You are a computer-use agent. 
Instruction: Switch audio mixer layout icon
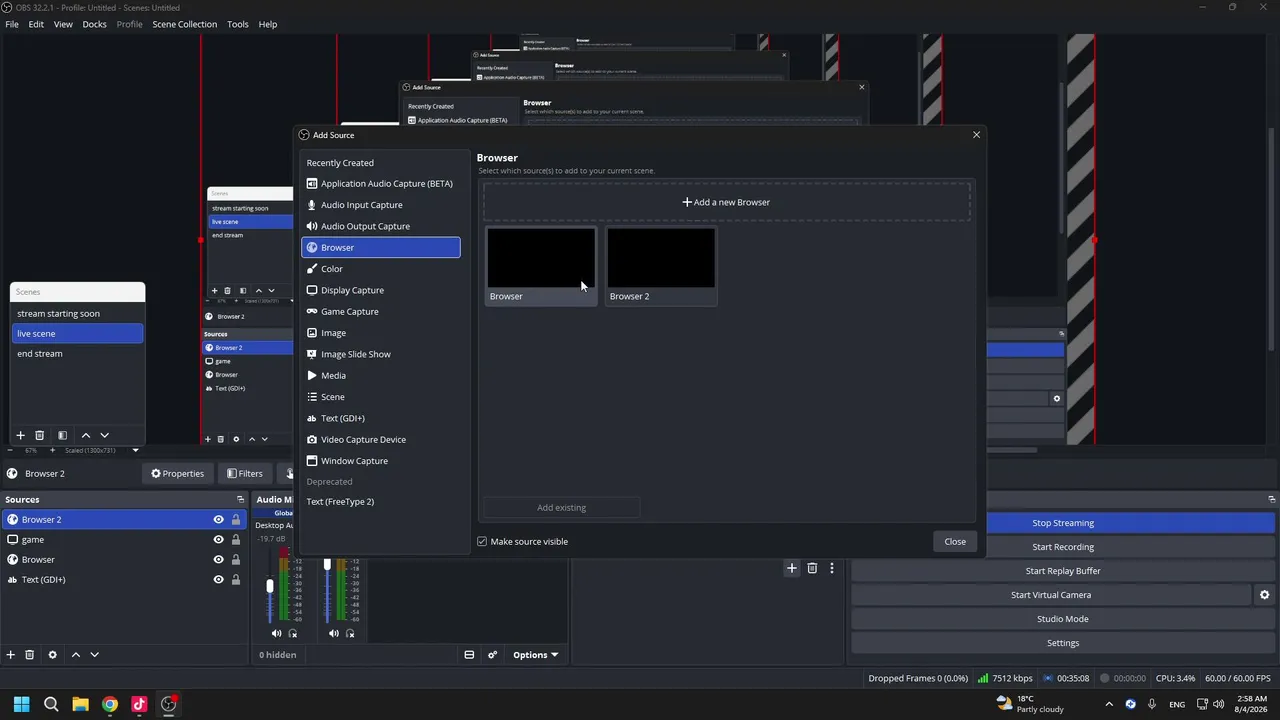pyautogui.click(x=469, y=655)
